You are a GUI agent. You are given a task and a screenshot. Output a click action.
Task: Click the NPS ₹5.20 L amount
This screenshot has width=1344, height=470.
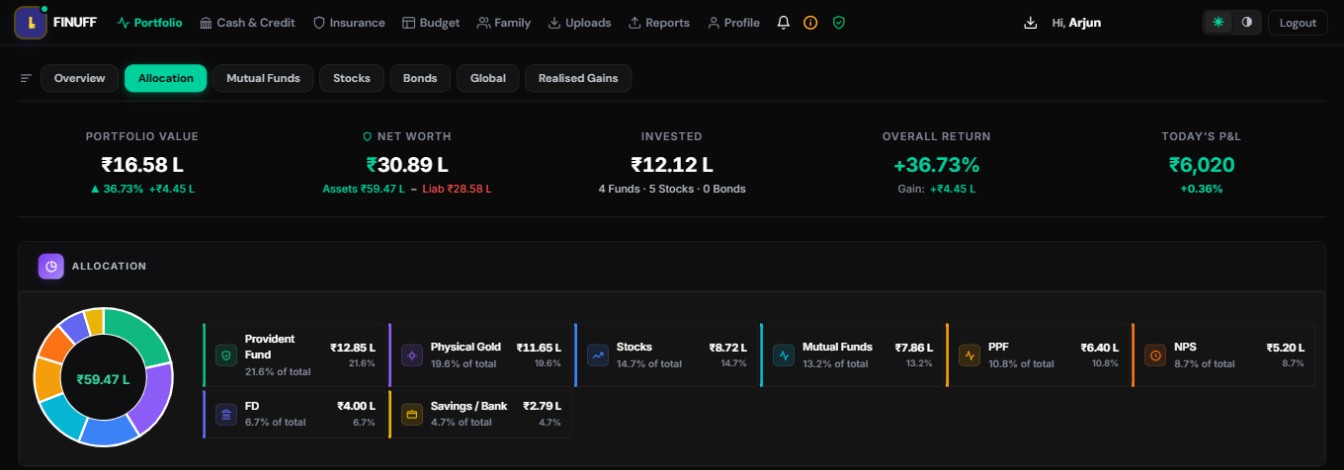(x=1286, y=347)
